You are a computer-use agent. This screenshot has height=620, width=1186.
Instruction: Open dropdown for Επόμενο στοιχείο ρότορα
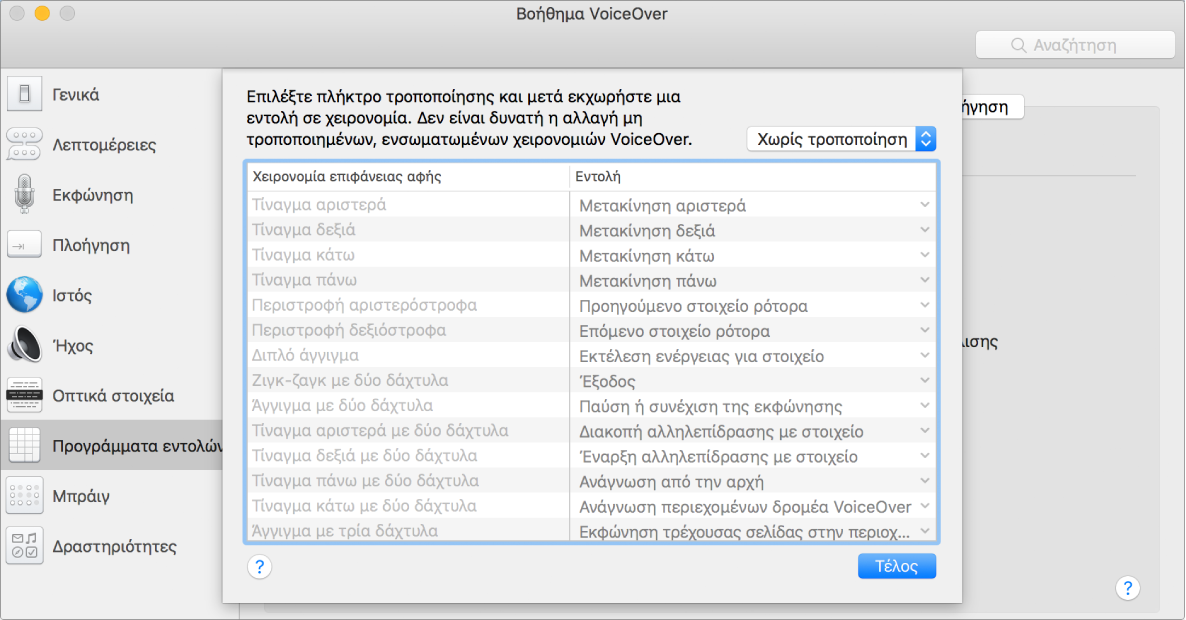(924, 330)
